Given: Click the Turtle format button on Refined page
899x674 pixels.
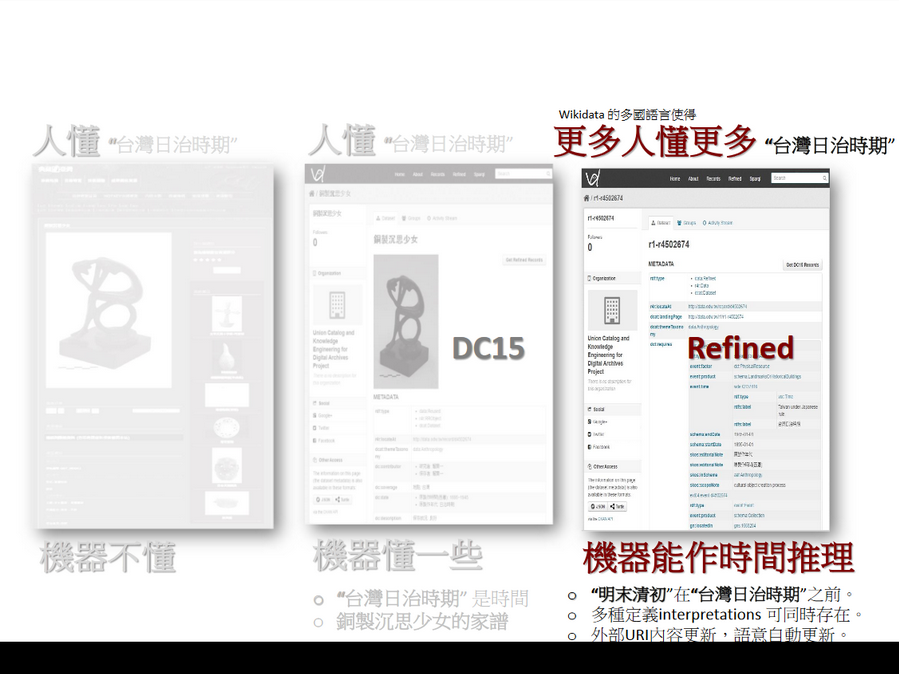Looking at the screenshot, I should tap(617, 507).
